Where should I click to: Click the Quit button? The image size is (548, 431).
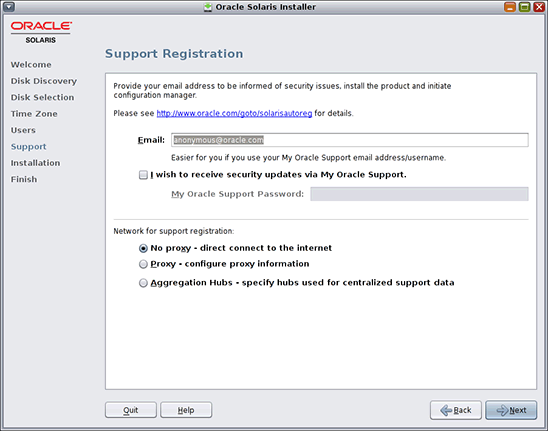(131, 410)
